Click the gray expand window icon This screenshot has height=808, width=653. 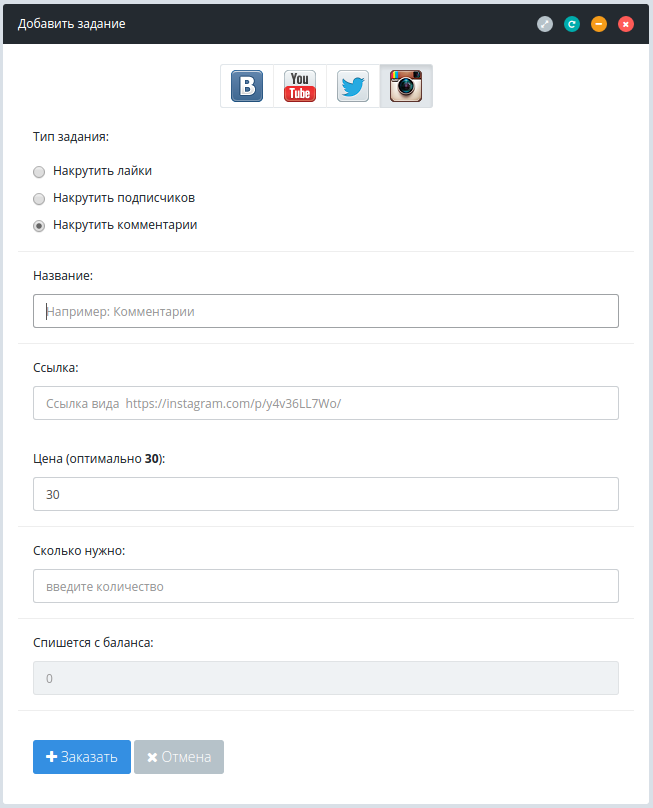[x=545, y=24]
